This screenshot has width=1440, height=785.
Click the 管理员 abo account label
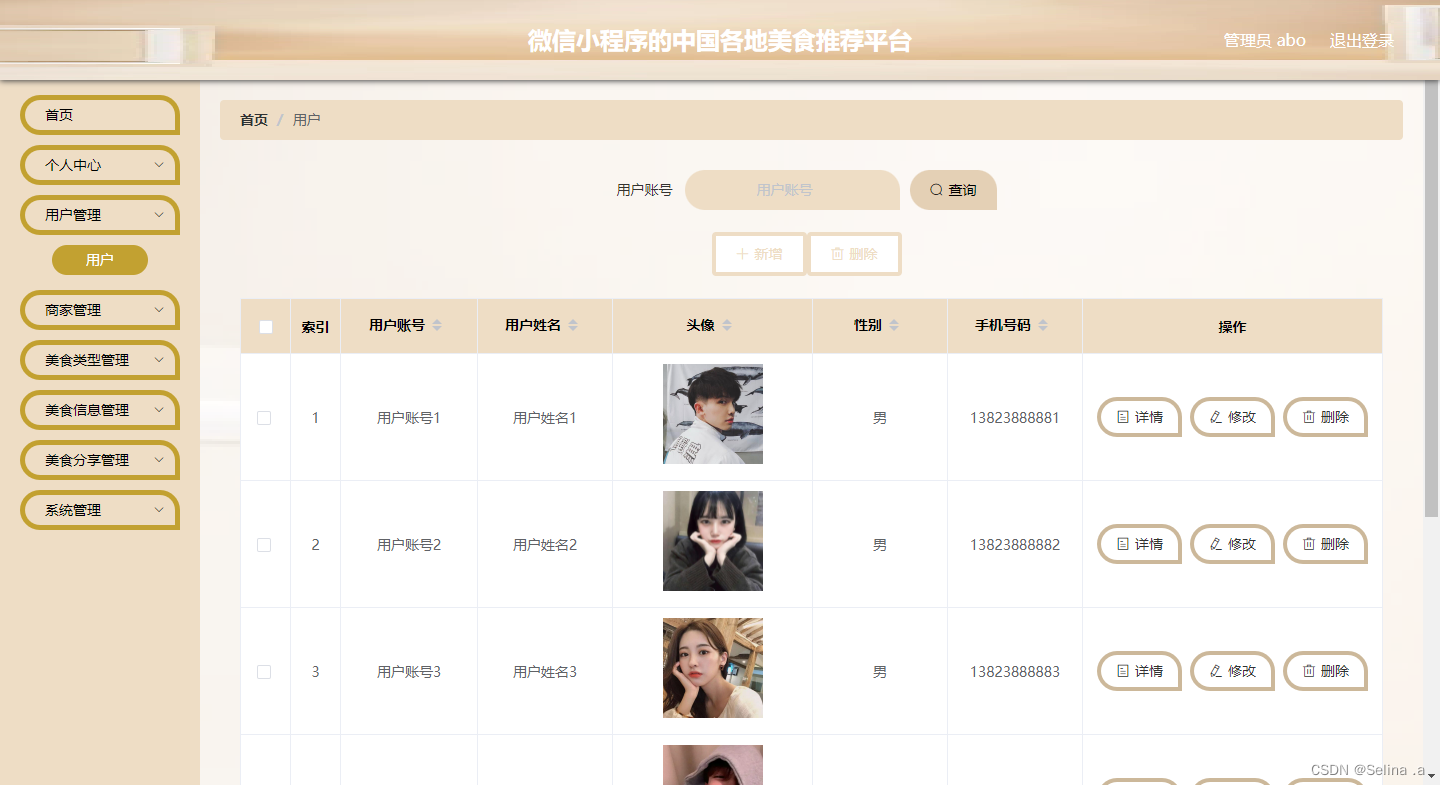1264,41
